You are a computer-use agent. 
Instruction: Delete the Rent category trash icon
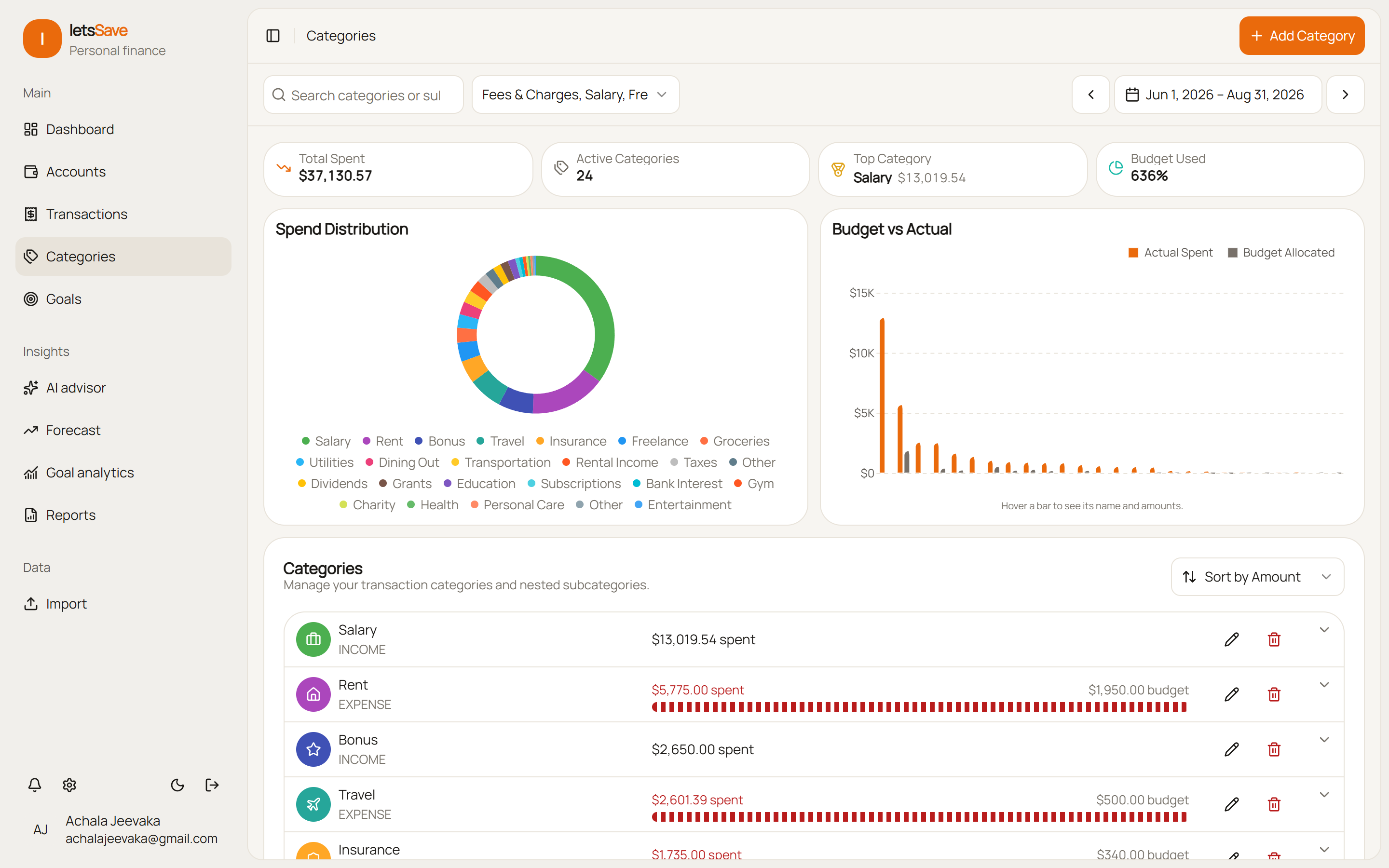pyautogui.click(x=1274, y=694)
